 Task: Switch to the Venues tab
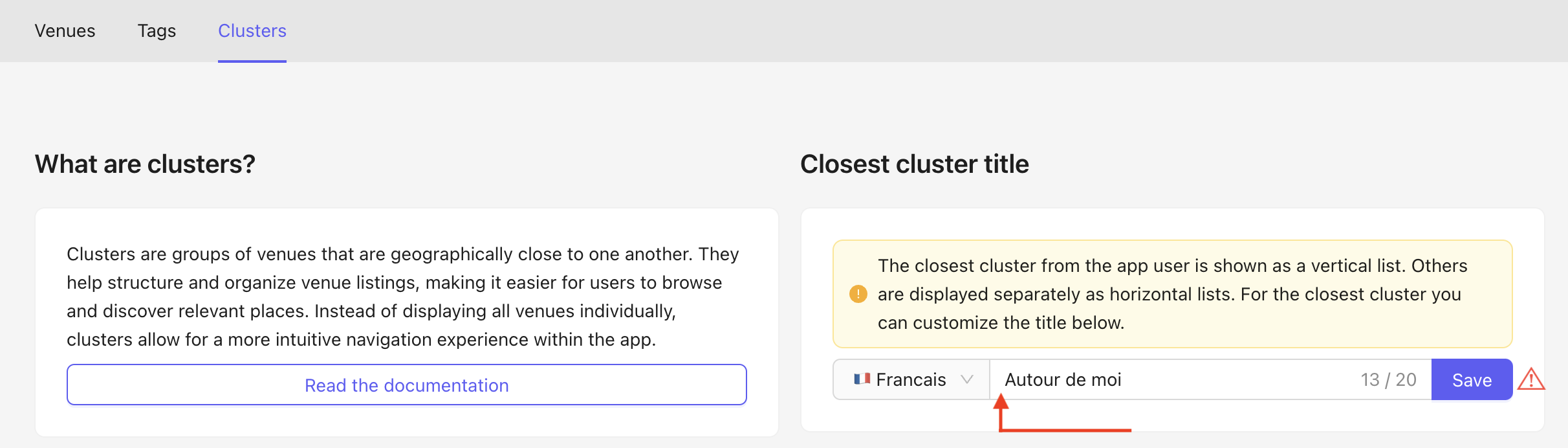[x=65, y=31]
